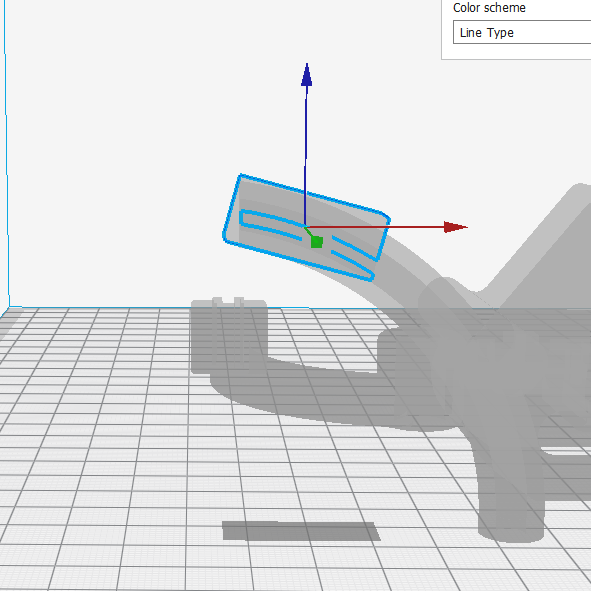Click the blue Z-axis arrowhead
The height and width of the screenshot is (591, 591).
(306, 75)
